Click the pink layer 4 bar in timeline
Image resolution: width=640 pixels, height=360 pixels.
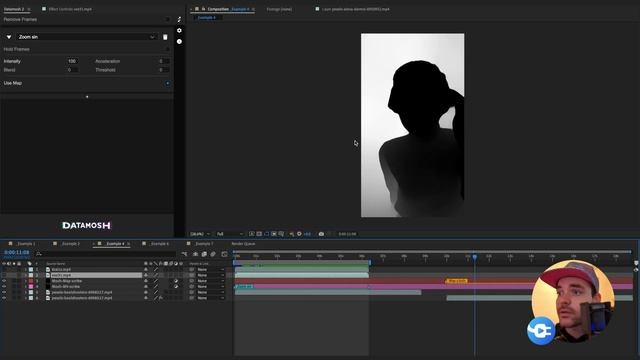[x=434, y=287]
